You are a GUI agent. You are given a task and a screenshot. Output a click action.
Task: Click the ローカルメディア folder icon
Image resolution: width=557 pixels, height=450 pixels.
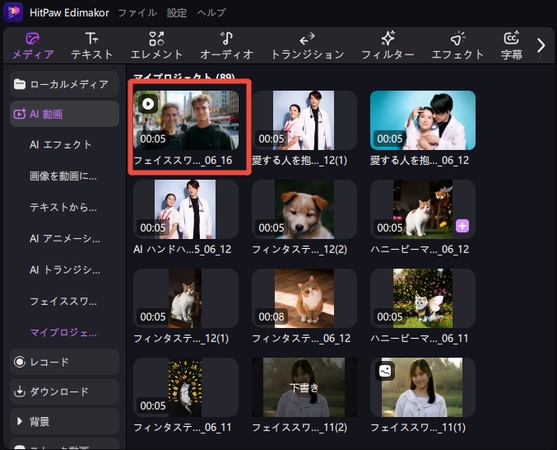pos(19,84)
